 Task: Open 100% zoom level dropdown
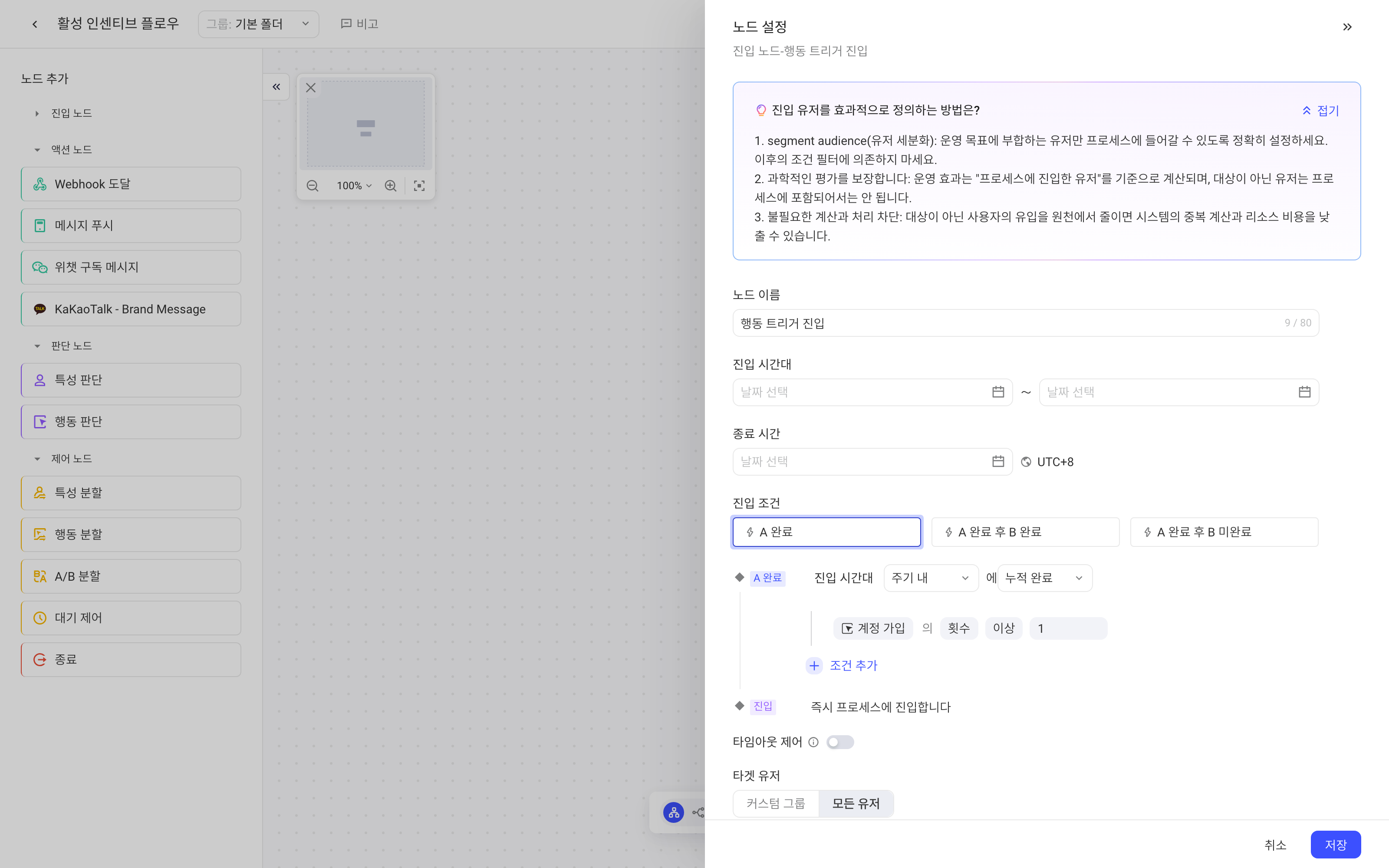click(354, 185)
